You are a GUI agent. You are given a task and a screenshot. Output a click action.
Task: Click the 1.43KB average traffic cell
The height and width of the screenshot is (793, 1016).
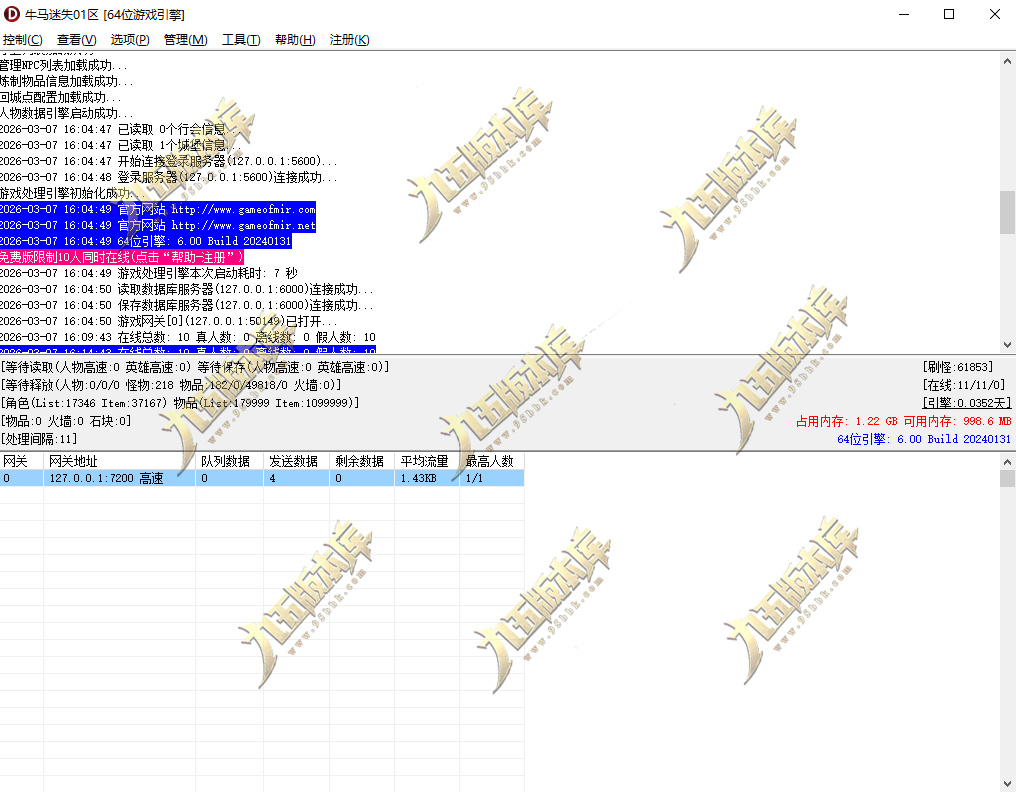pyautogui.click(x=426, y=478)
